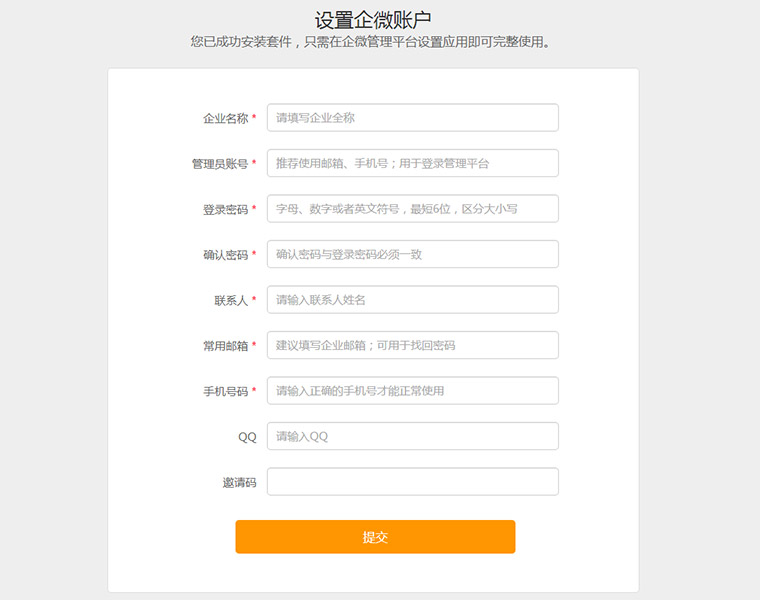Image resolution: width=760 pixels, height=600 pixels.
Task: Focus the 联系人 name field
Action: click(x=412, y=300)
